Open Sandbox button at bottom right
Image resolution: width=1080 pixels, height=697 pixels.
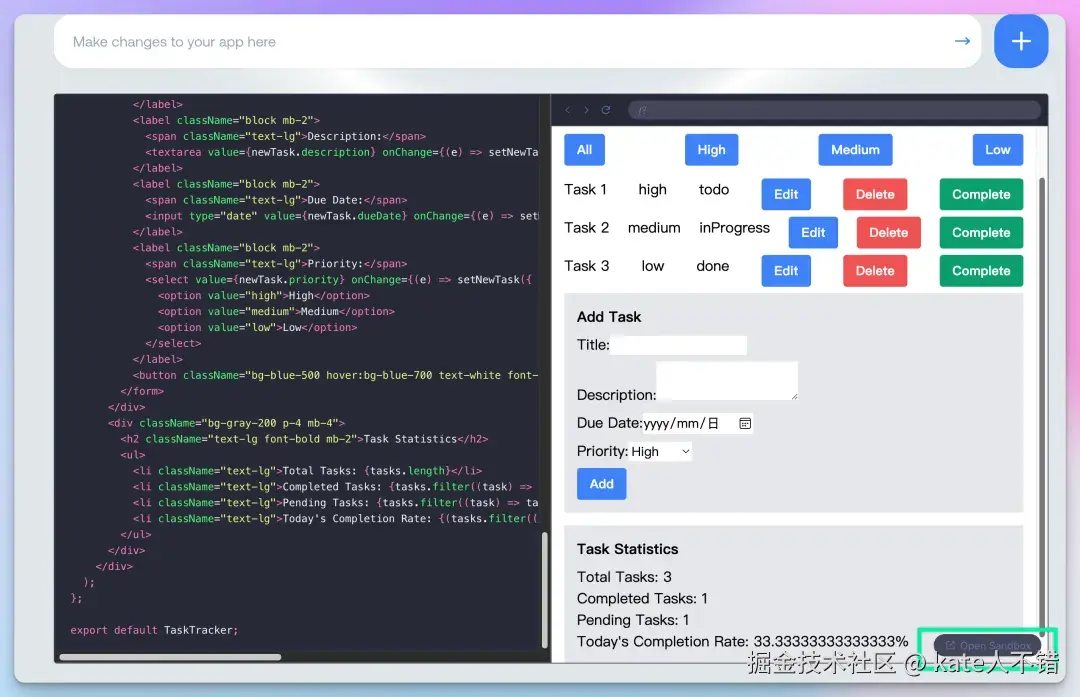[x=986, y=645]
